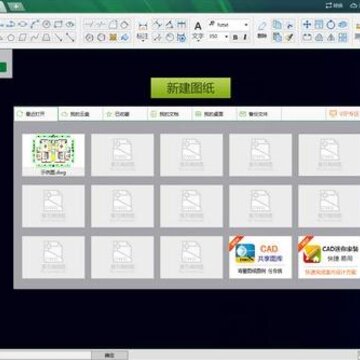Click the 确定 button at the bottom
The image size is (360, 360).
point(110,355)
